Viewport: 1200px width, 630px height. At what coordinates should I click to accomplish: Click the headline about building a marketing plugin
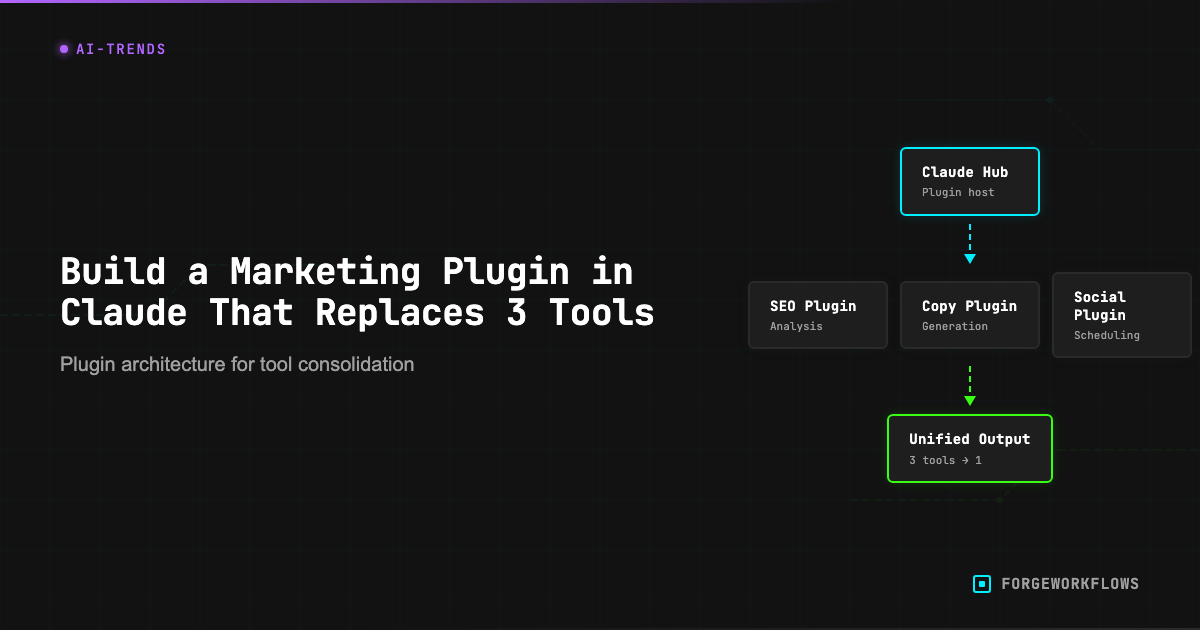[357, 291]
